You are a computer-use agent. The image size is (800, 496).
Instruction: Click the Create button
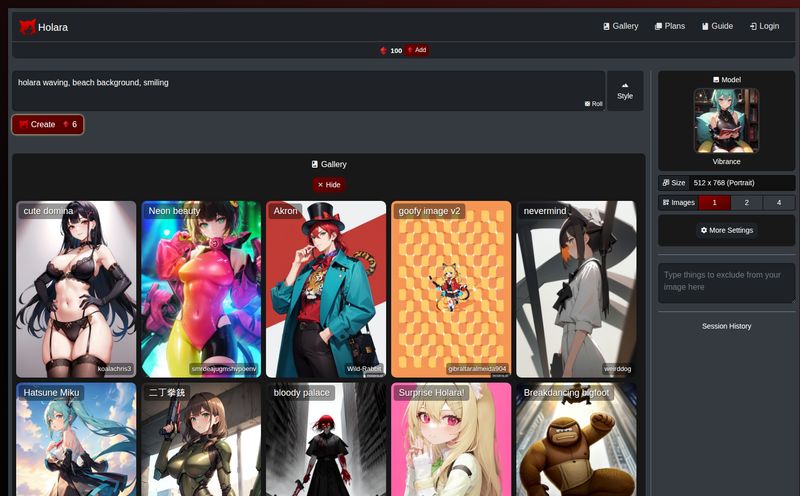coord(48,125)
